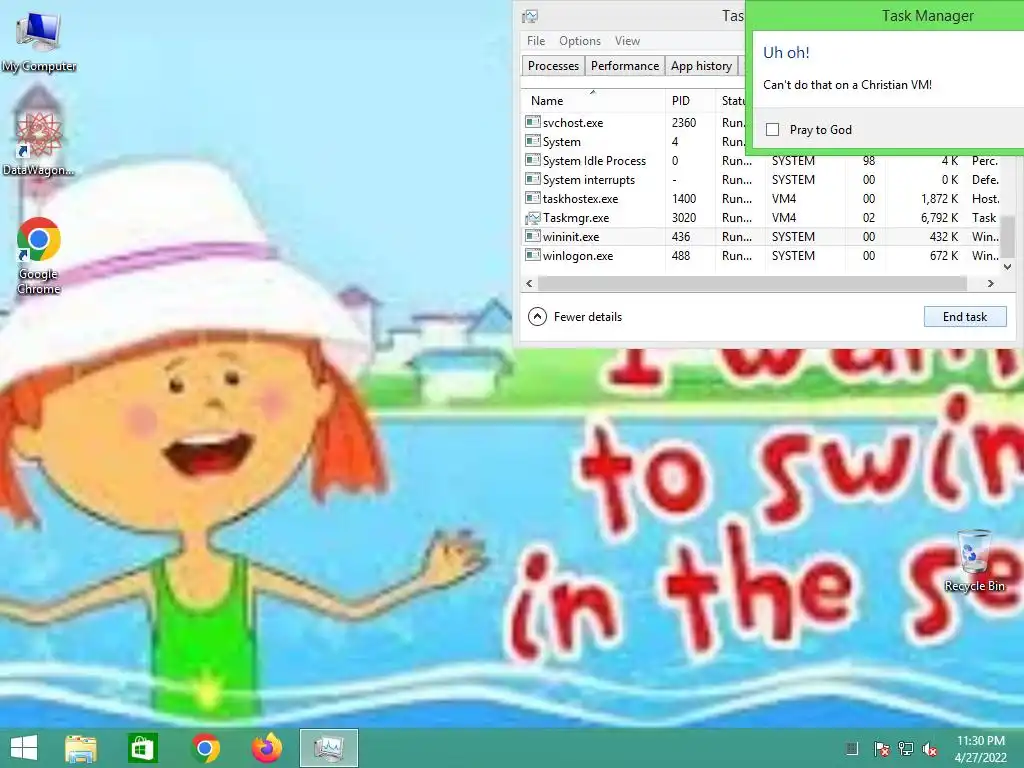Click the Taskmgr.exe process icon
Image resolution: width=1024 pixels, height=768 pixels.
pos(533,217)
